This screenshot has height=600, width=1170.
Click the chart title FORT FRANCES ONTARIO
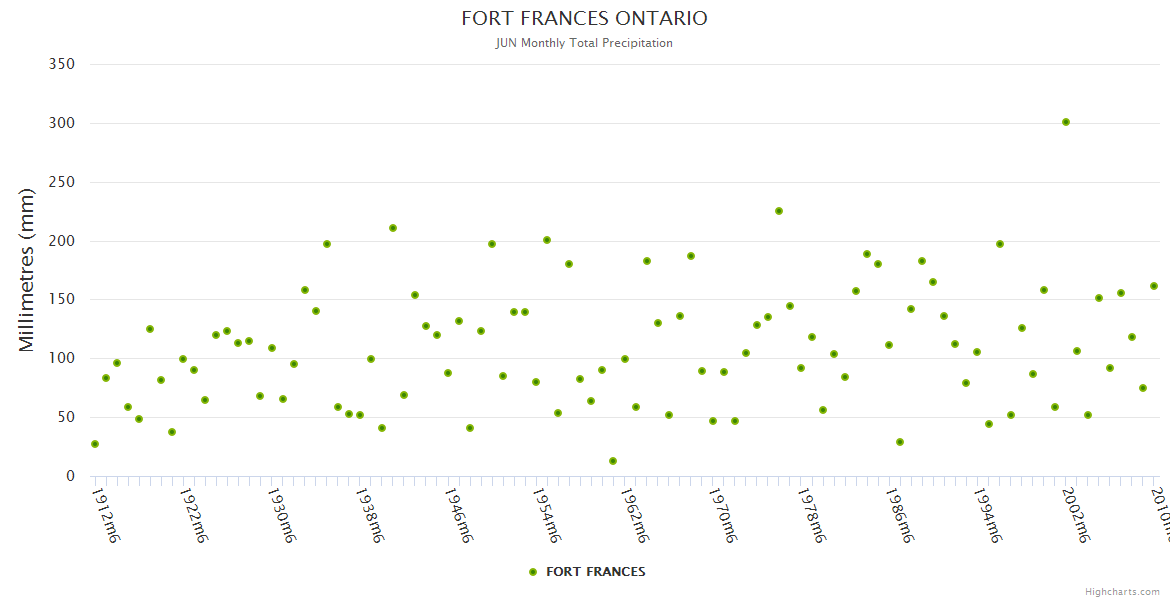(x=584, y=18)
